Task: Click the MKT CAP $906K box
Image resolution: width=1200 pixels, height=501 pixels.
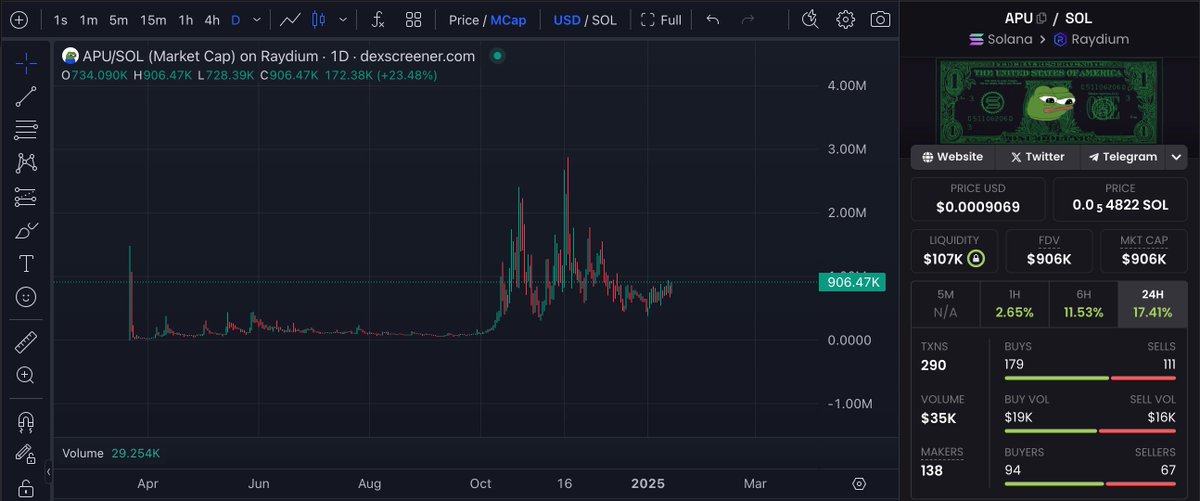Action: point(1144,251)
